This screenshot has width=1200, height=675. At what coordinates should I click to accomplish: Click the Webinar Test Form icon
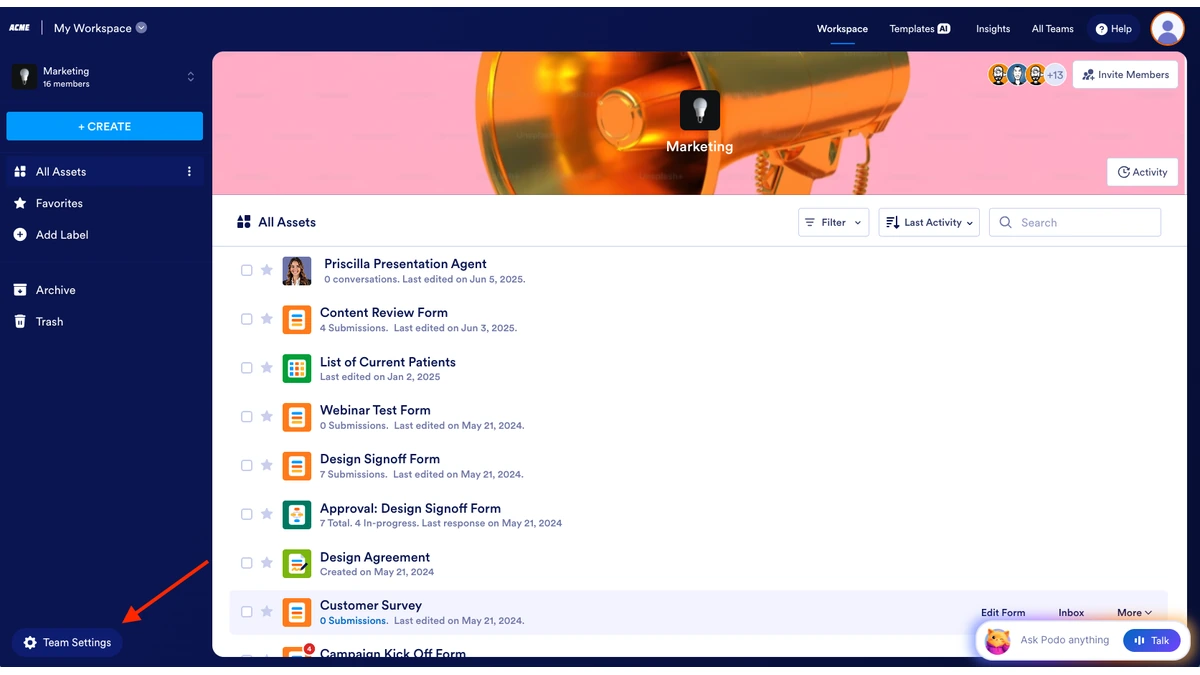[297, 417]
